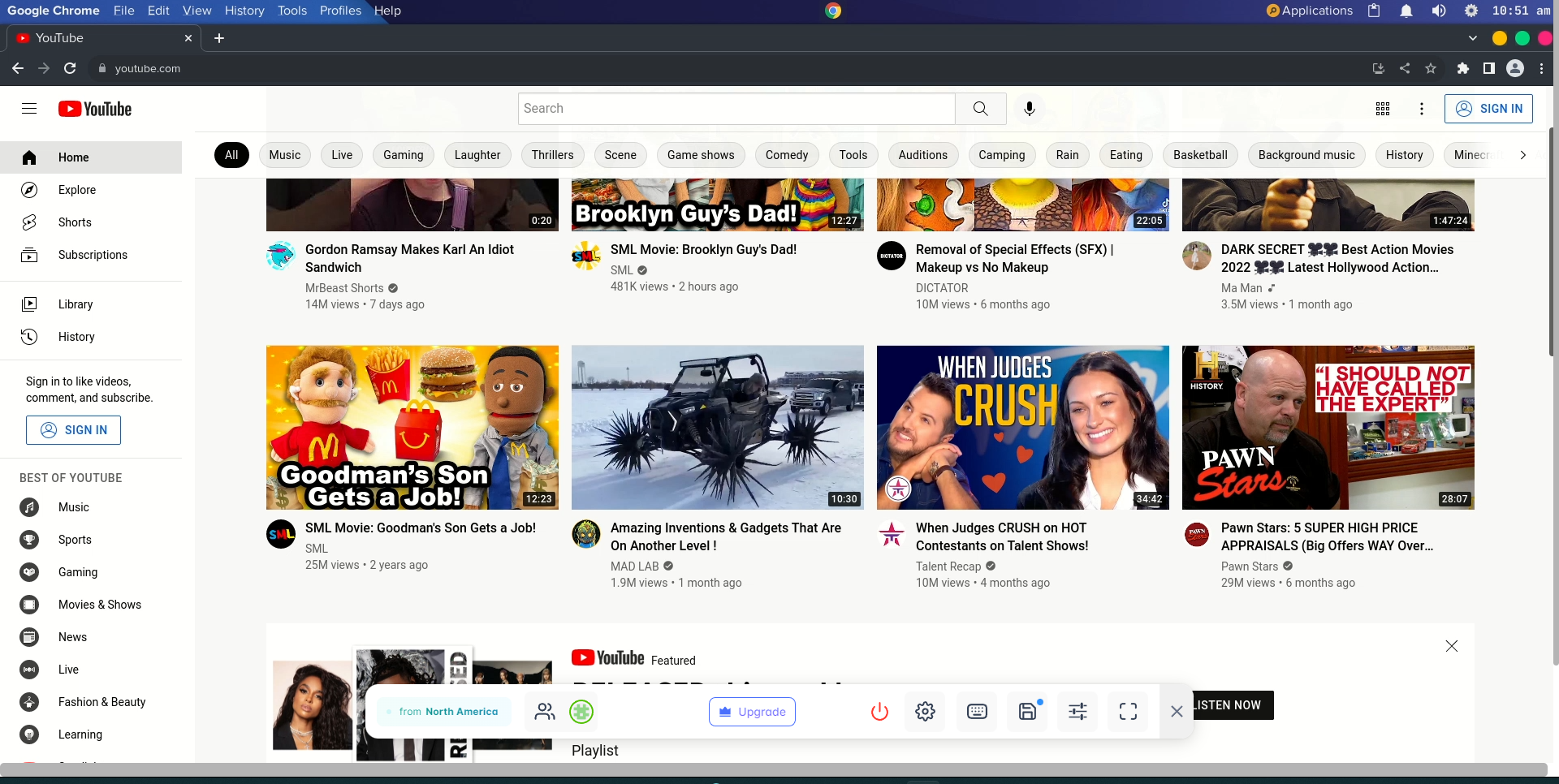Image resolution: width=1559 pixels, height=784 pixels.
Task: Click the green circular icon in overlay toolbar
Action: [581, 712]
